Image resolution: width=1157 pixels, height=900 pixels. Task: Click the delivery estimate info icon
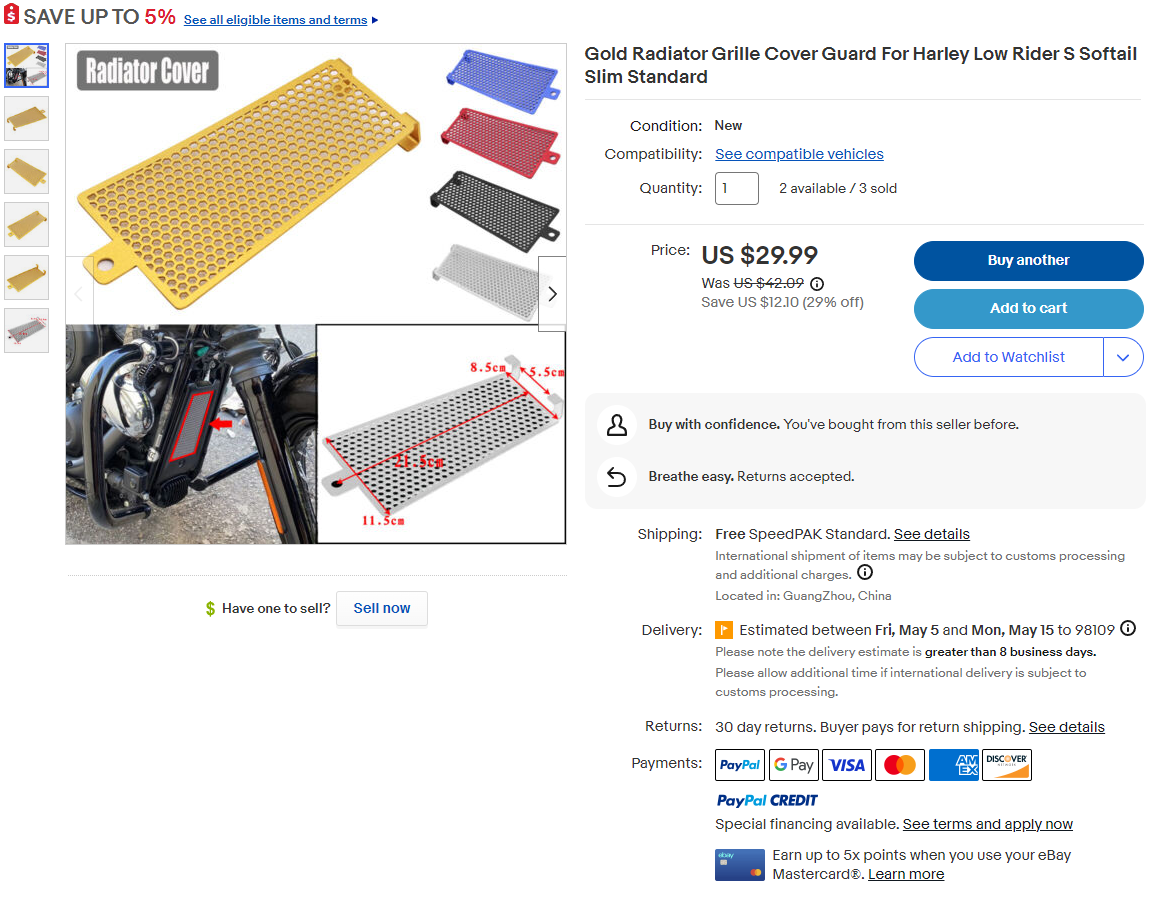pyautogui.click(x=1128, y=629)
